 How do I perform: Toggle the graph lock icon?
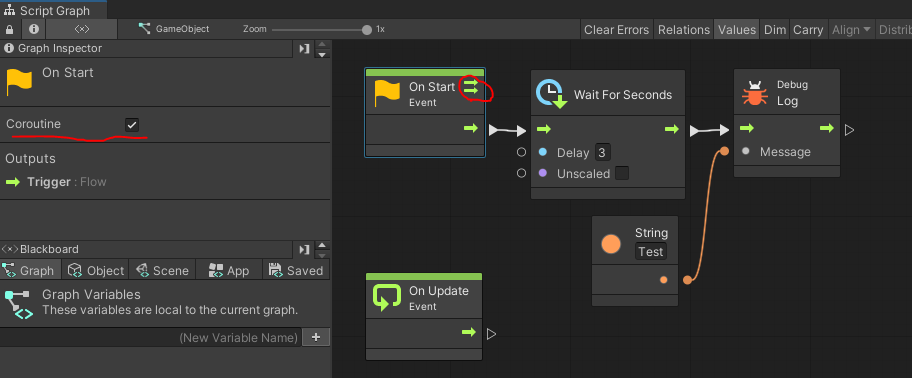point(9,29)
